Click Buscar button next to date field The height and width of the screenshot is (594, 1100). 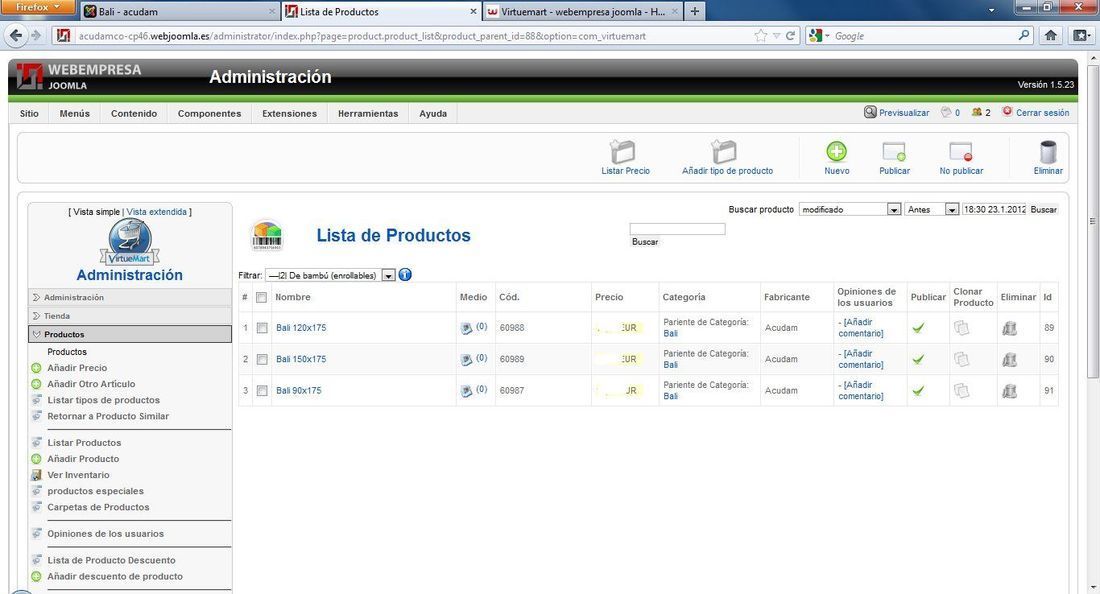(1043, 209)
